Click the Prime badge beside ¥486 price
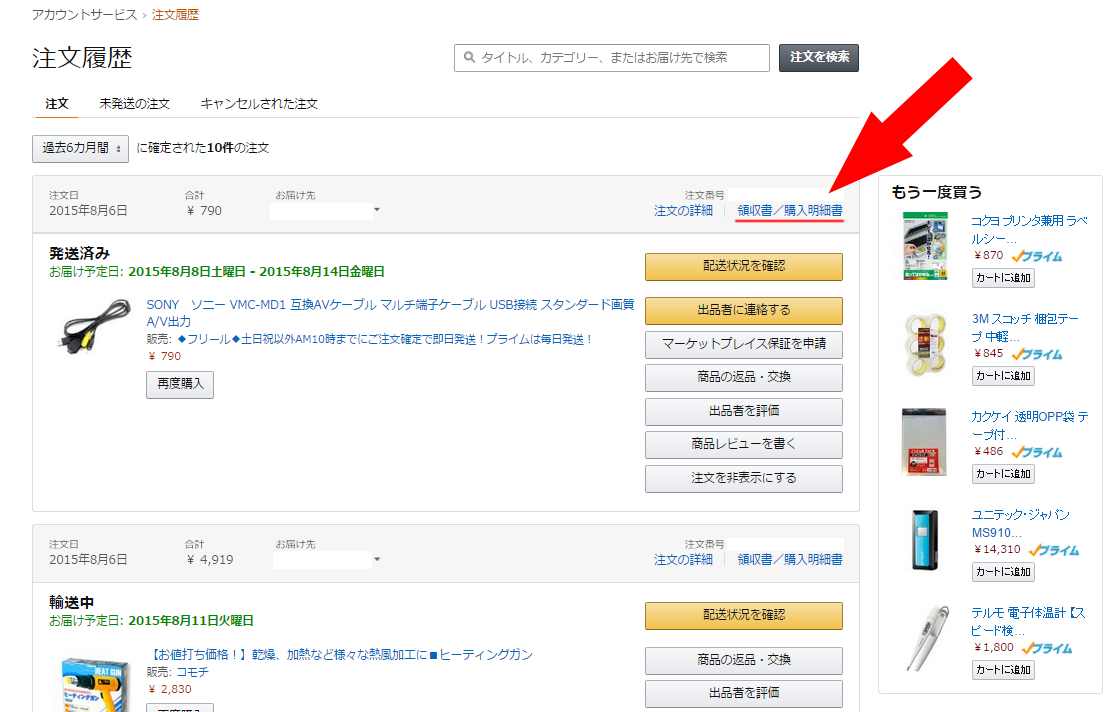 point(1037,452)
